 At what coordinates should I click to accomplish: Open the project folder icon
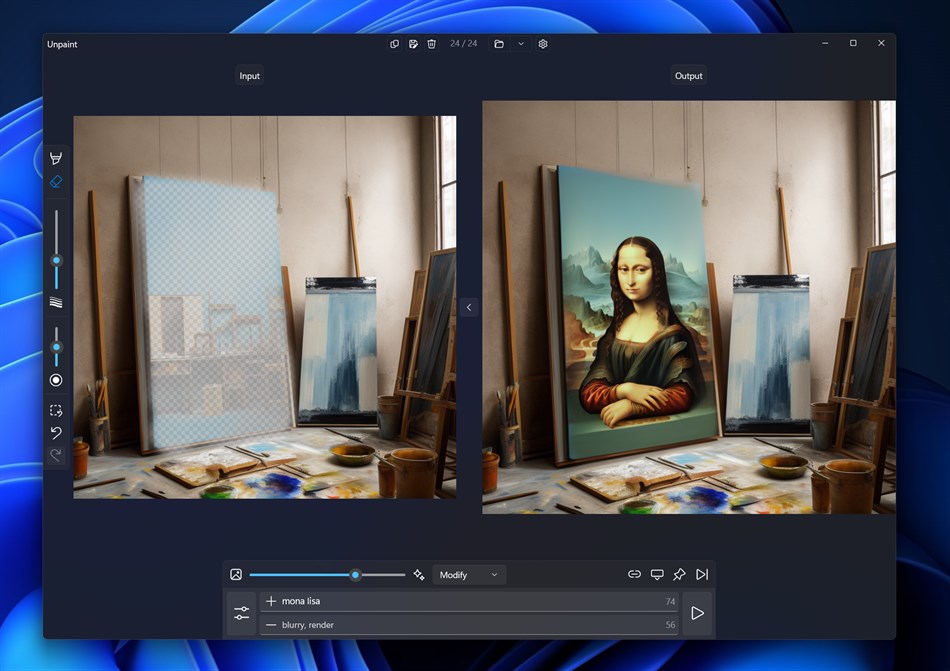tap(499, 44)
